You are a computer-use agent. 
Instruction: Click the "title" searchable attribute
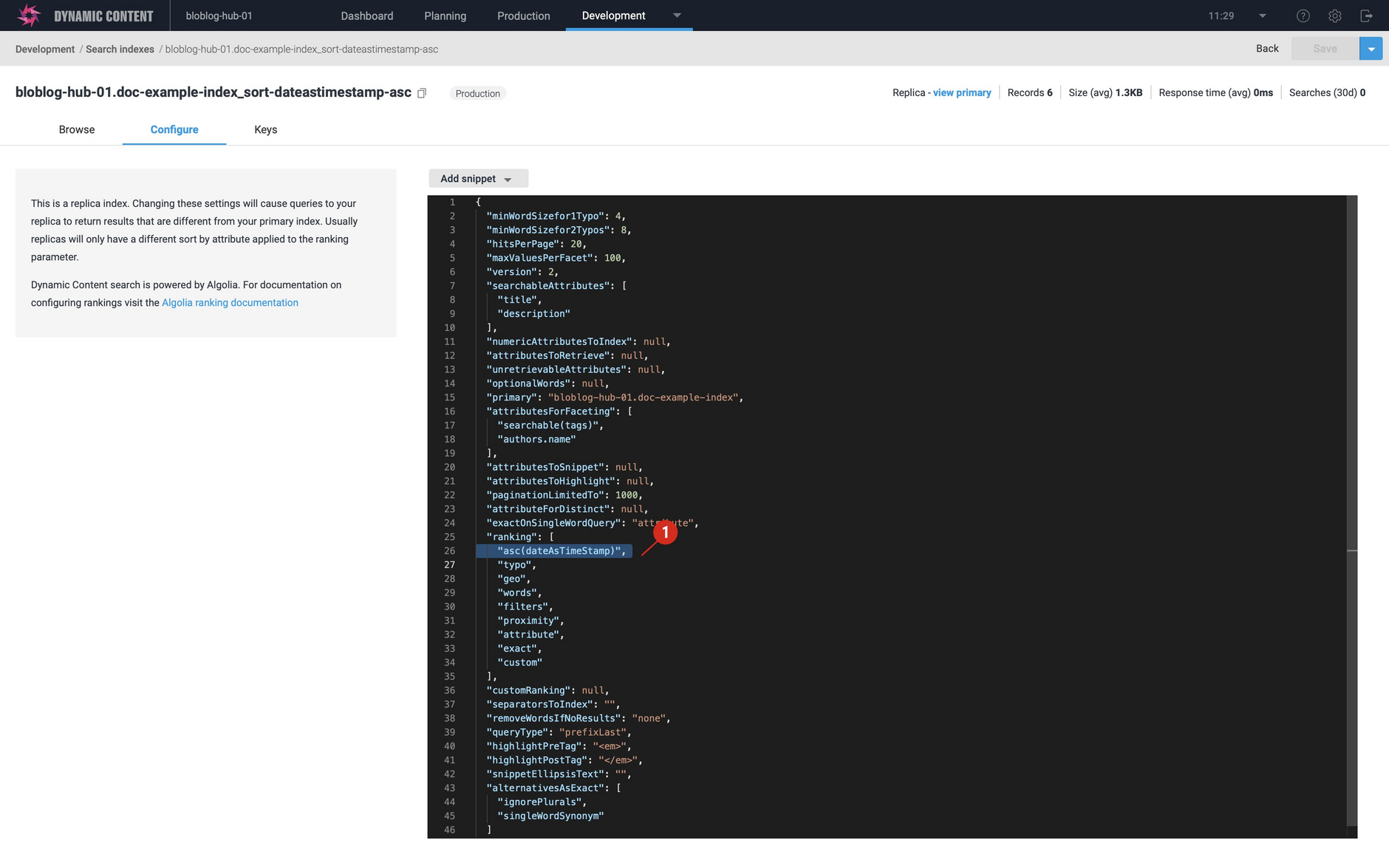[x=519, y=300]
